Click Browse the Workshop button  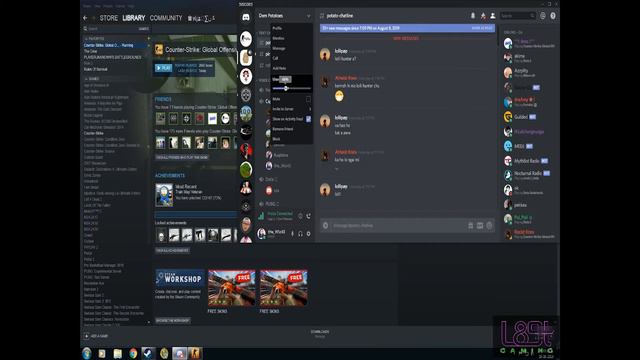[173, 320]
